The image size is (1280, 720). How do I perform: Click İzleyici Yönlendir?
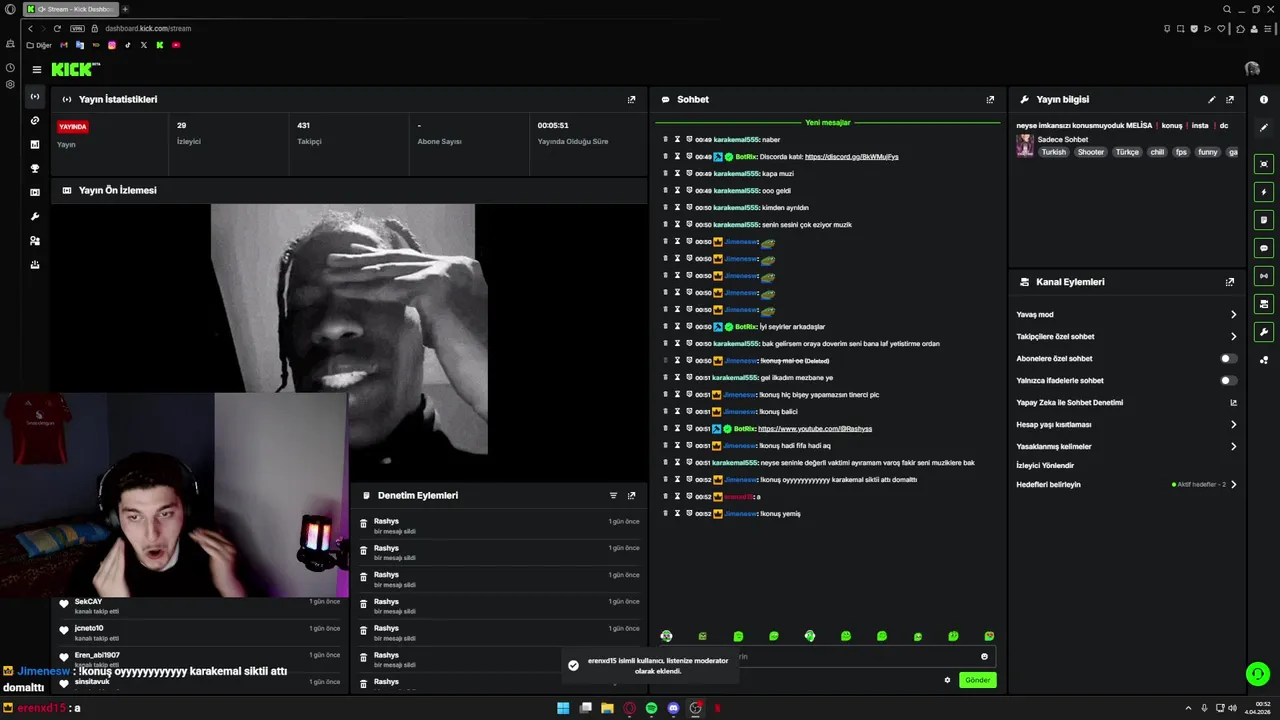coord(1045,466)
